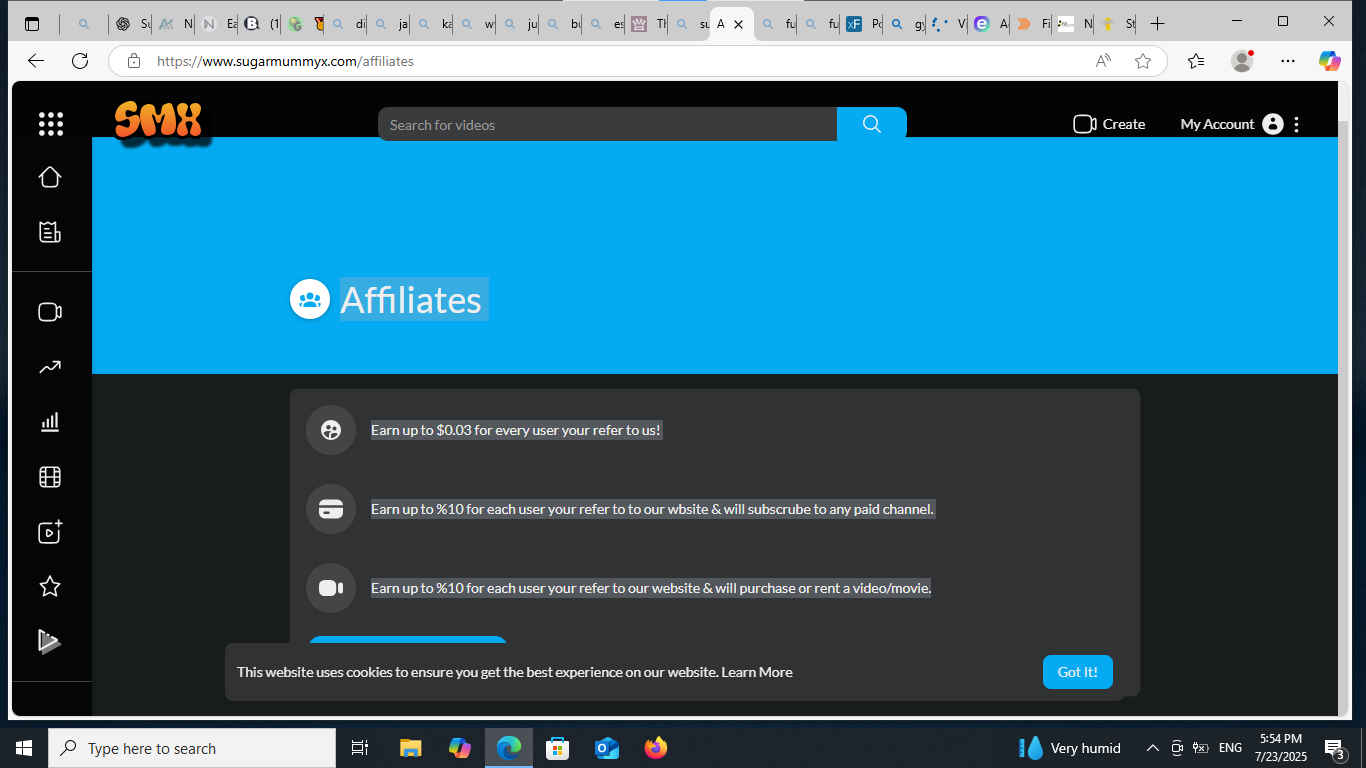This screenshot has height=768, width=1366.
Task: Click the blue search magnifier button
Action: pos(871,124)
